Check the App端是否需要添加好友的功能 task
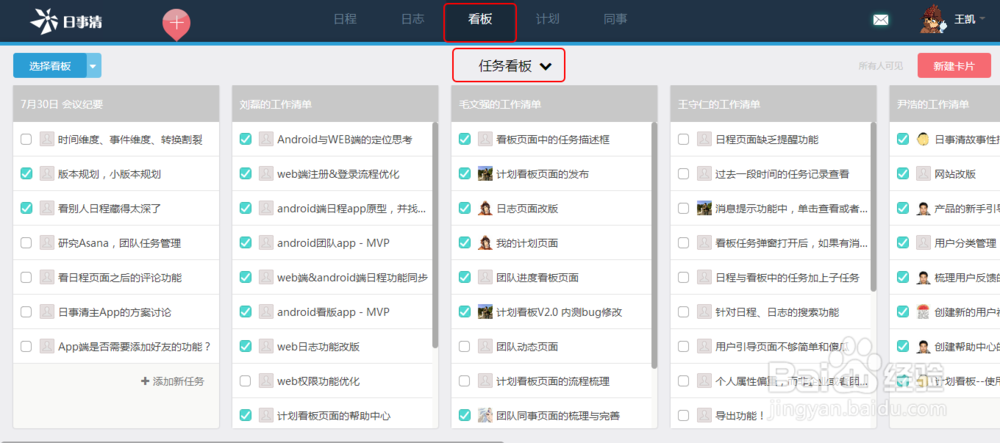 click(x=26, y=346)
